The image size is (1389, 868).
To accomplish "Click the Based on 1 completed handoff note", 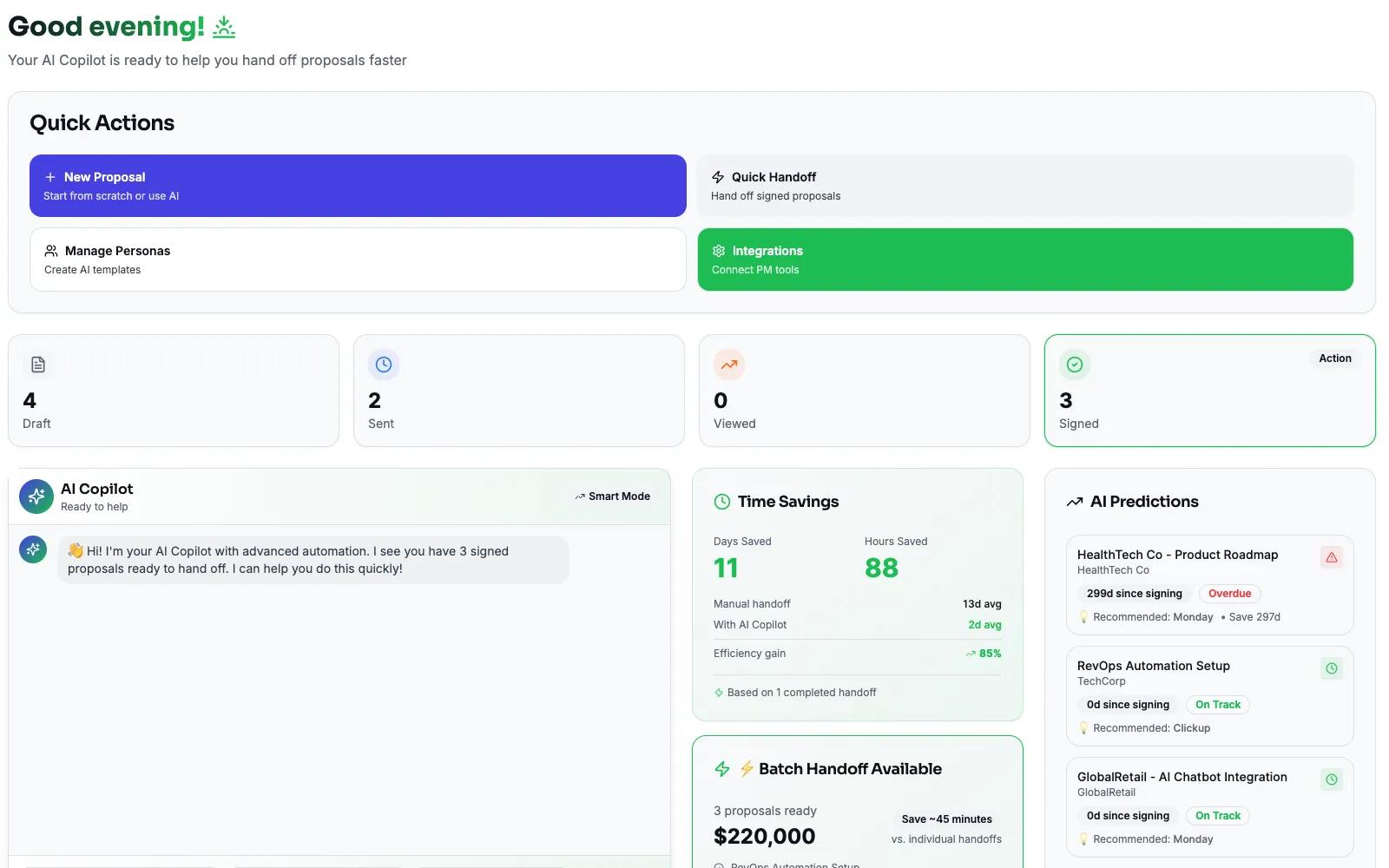I will tap(801, 693).
